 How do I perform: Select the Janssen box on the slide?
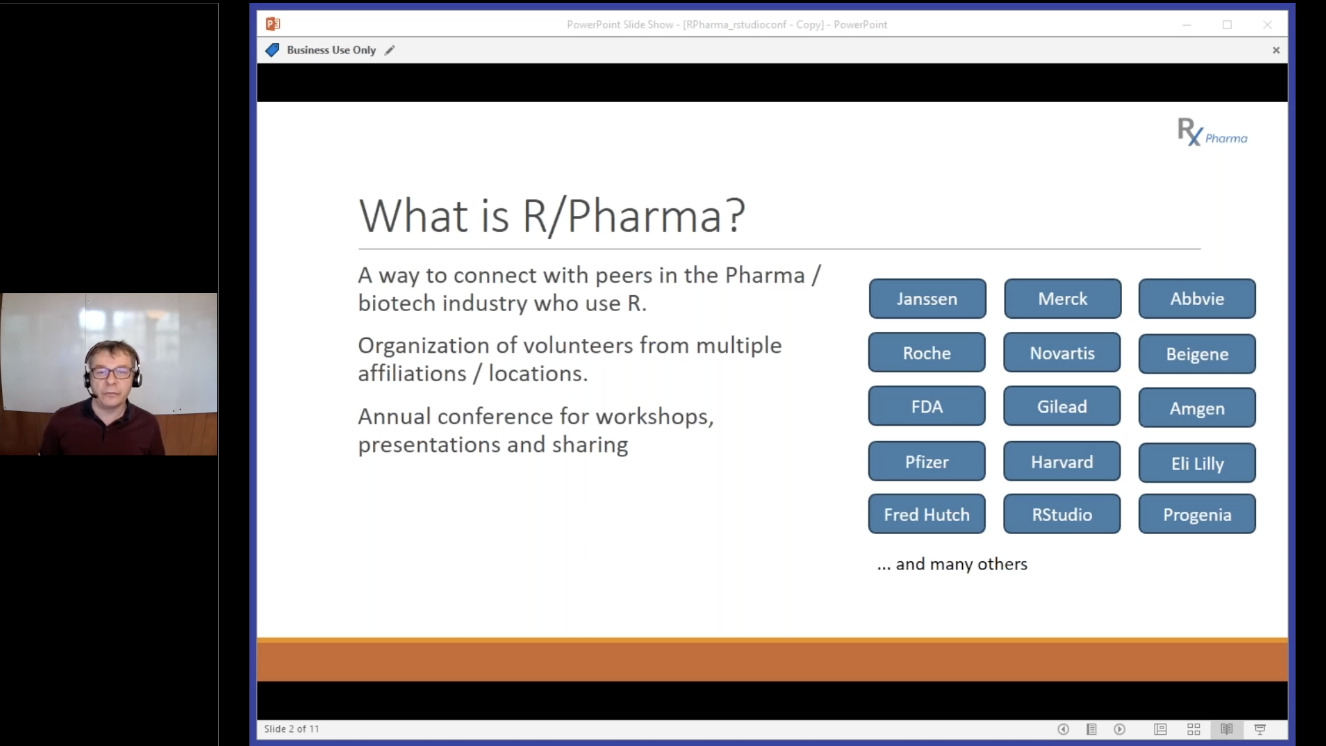click(x=927, y=298)
